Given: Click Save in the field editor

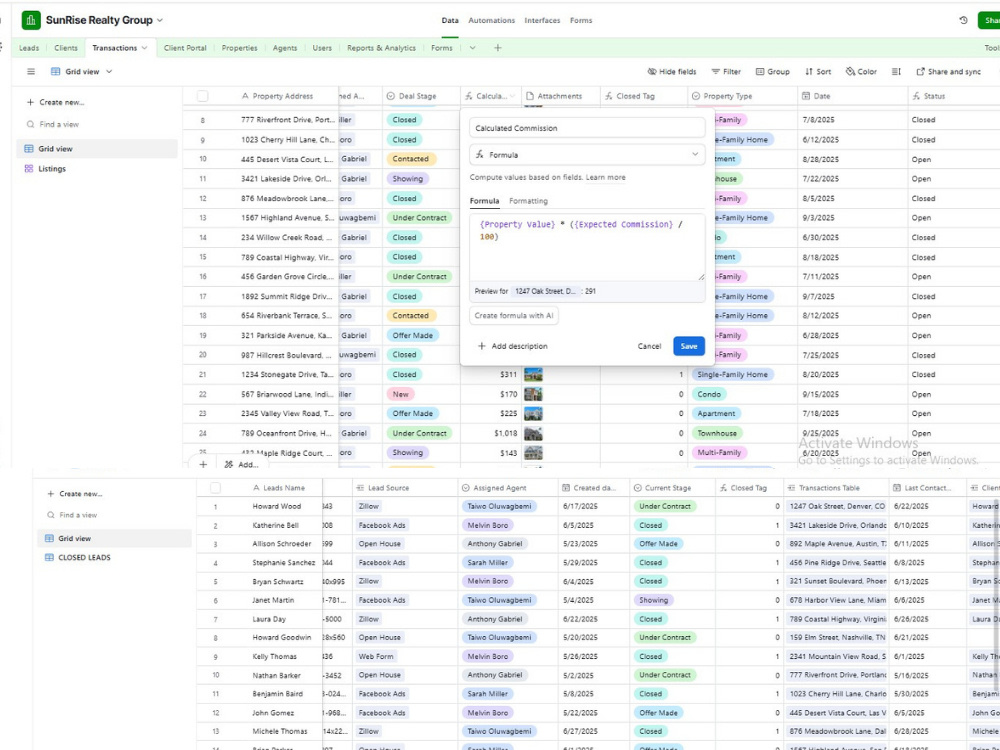Looking at the screenshot, I should 689,346.
